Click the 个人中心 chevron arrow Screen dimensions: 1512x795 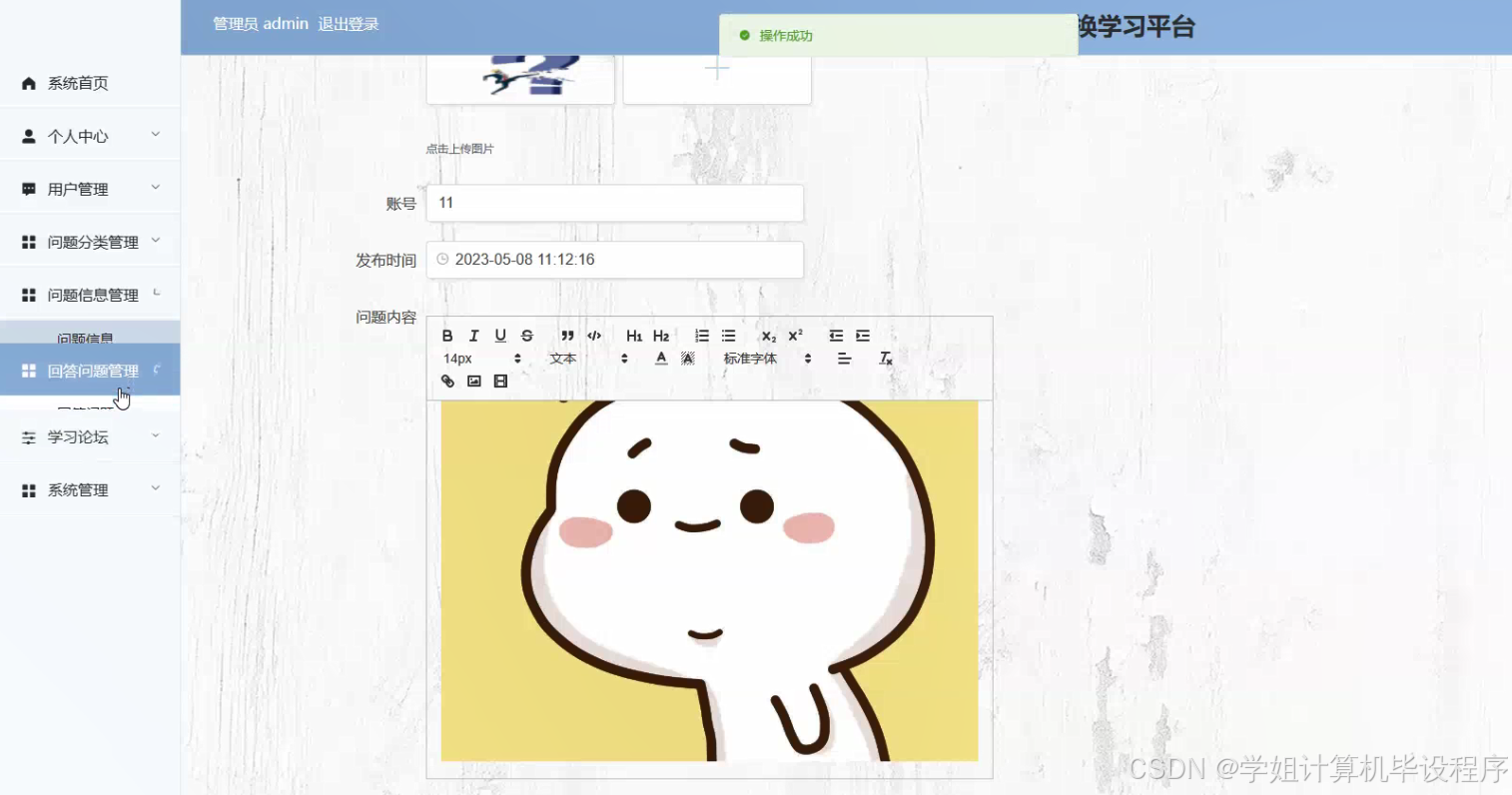pyautogui.click(x=156, y=134)
